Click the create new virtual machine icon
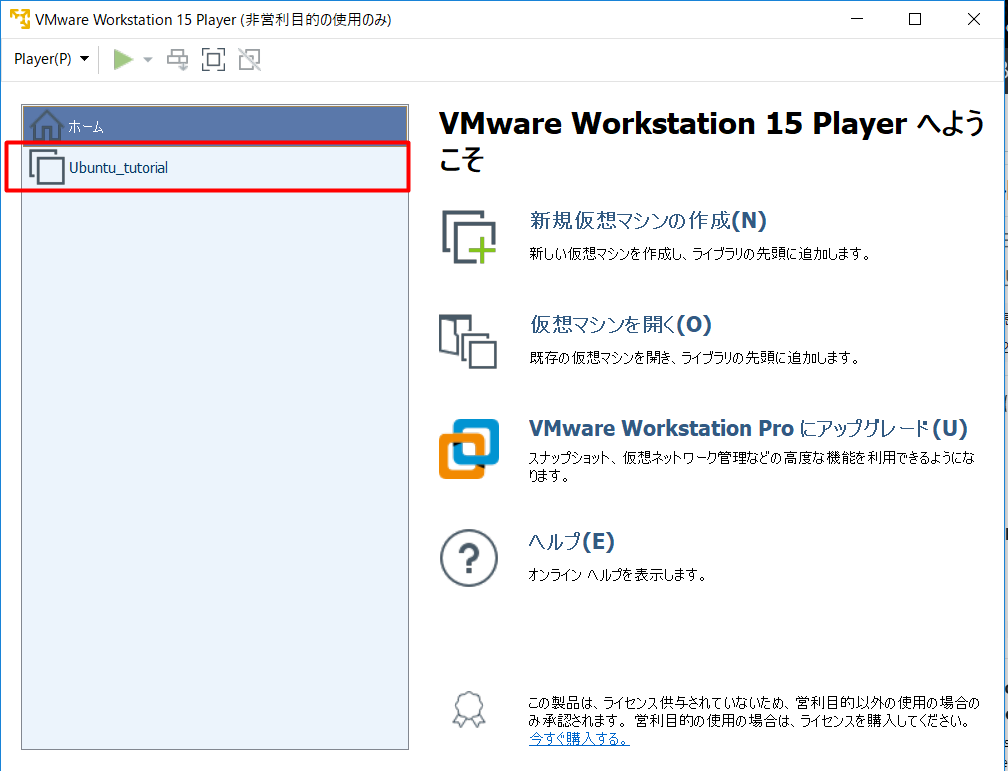 [x=469, y=237]
